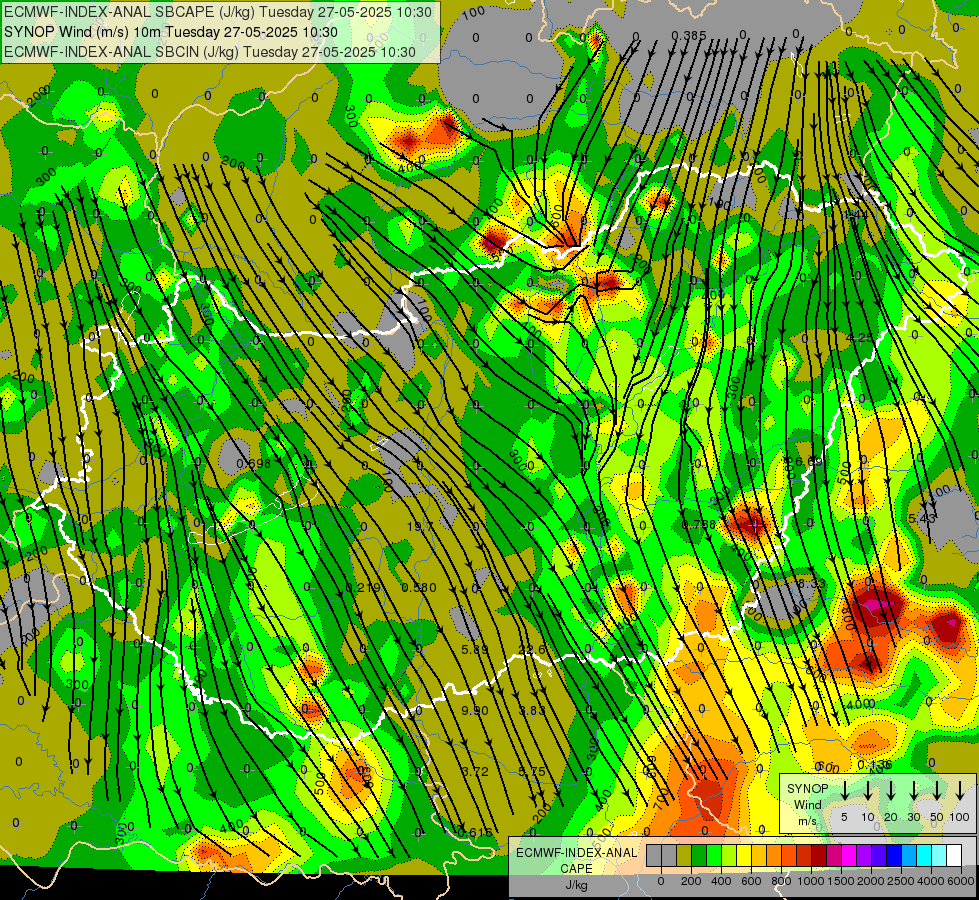Click the 3.72 value on the map
This screenshot has height=900, width=979.
coord(475,772)
